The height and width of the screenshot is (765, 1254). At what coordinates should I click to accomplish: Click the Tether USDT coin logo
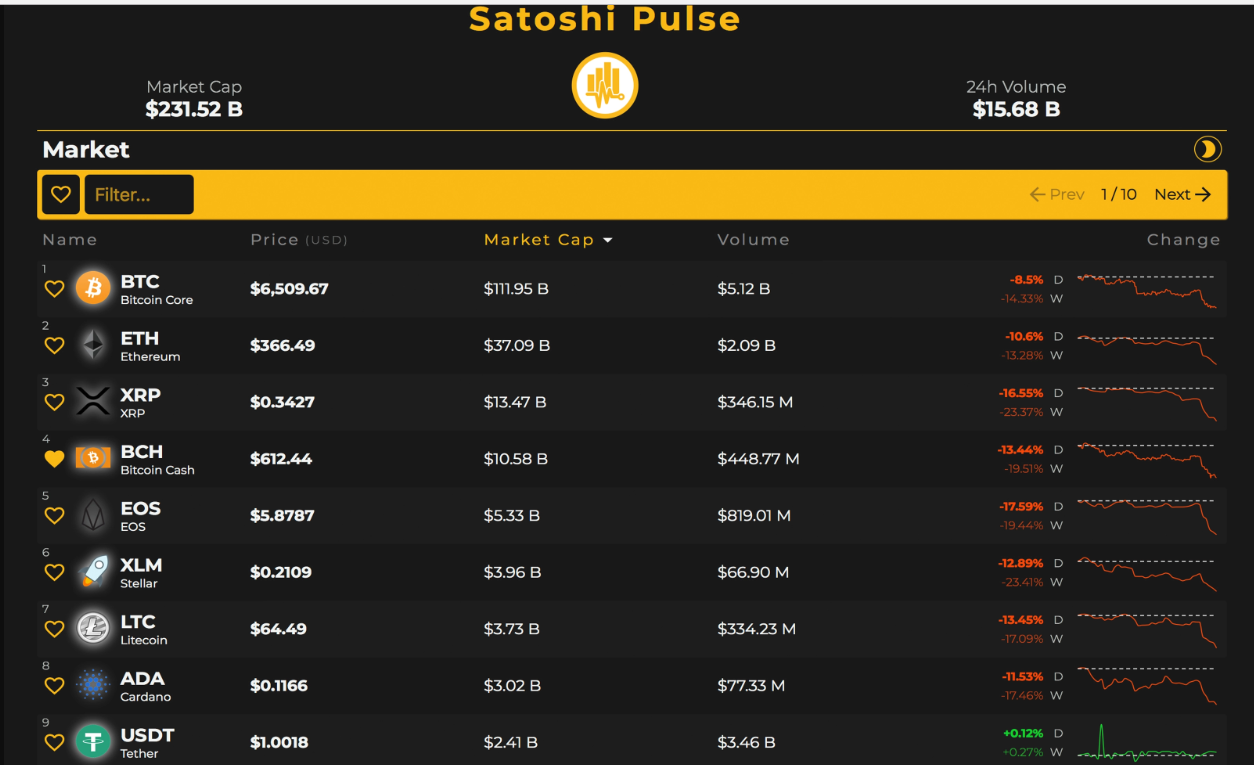click(x=92, y=742)
